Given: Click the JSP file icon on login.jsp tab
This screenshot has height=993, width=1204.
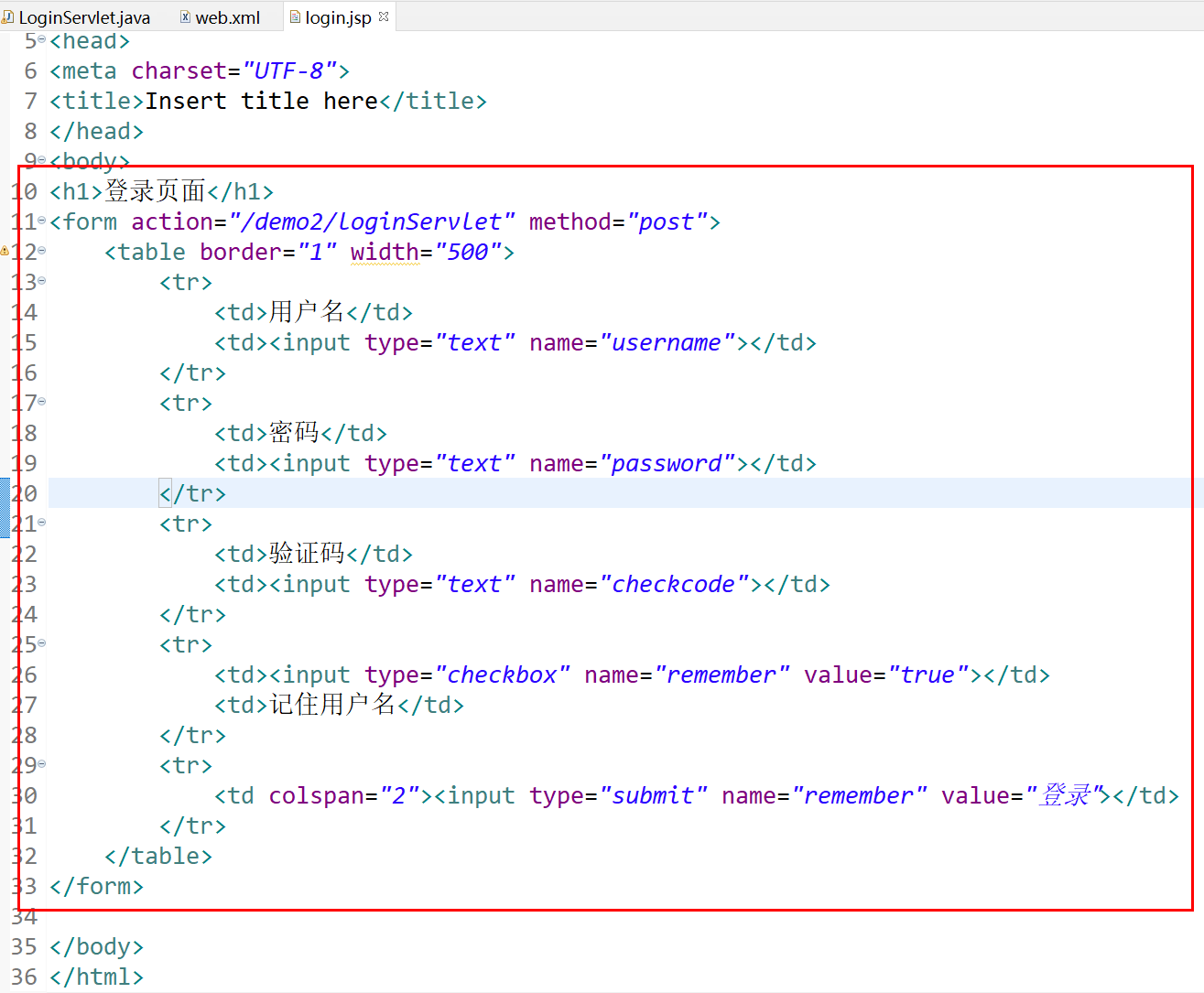Looking at the screenshot, I should click(295, 16).
